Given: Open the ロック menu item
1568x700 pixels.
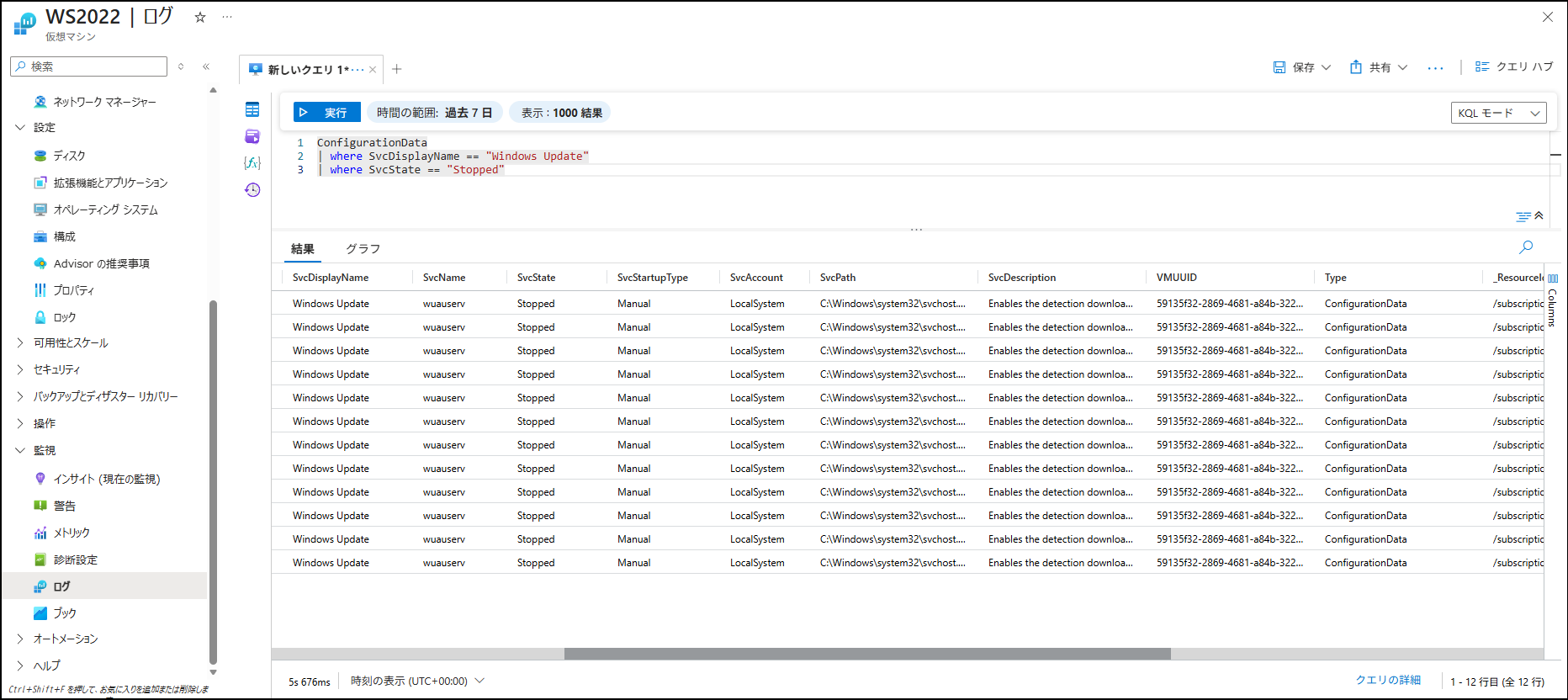Looking at the screenshot, I should tap(64, 317).
